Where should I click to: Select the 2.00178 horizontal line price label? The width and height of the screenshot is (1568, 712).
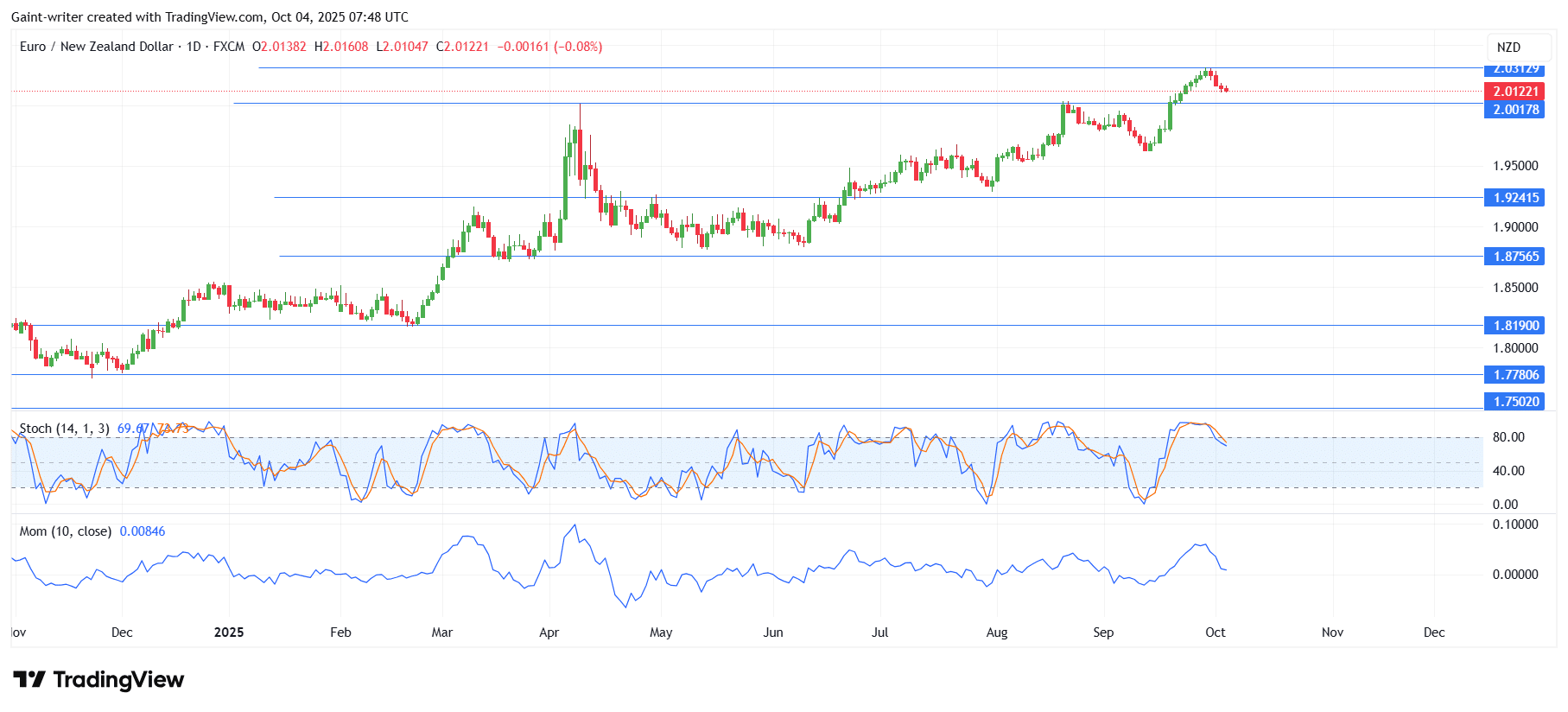pyautogui.click(x=1515, y=110)
